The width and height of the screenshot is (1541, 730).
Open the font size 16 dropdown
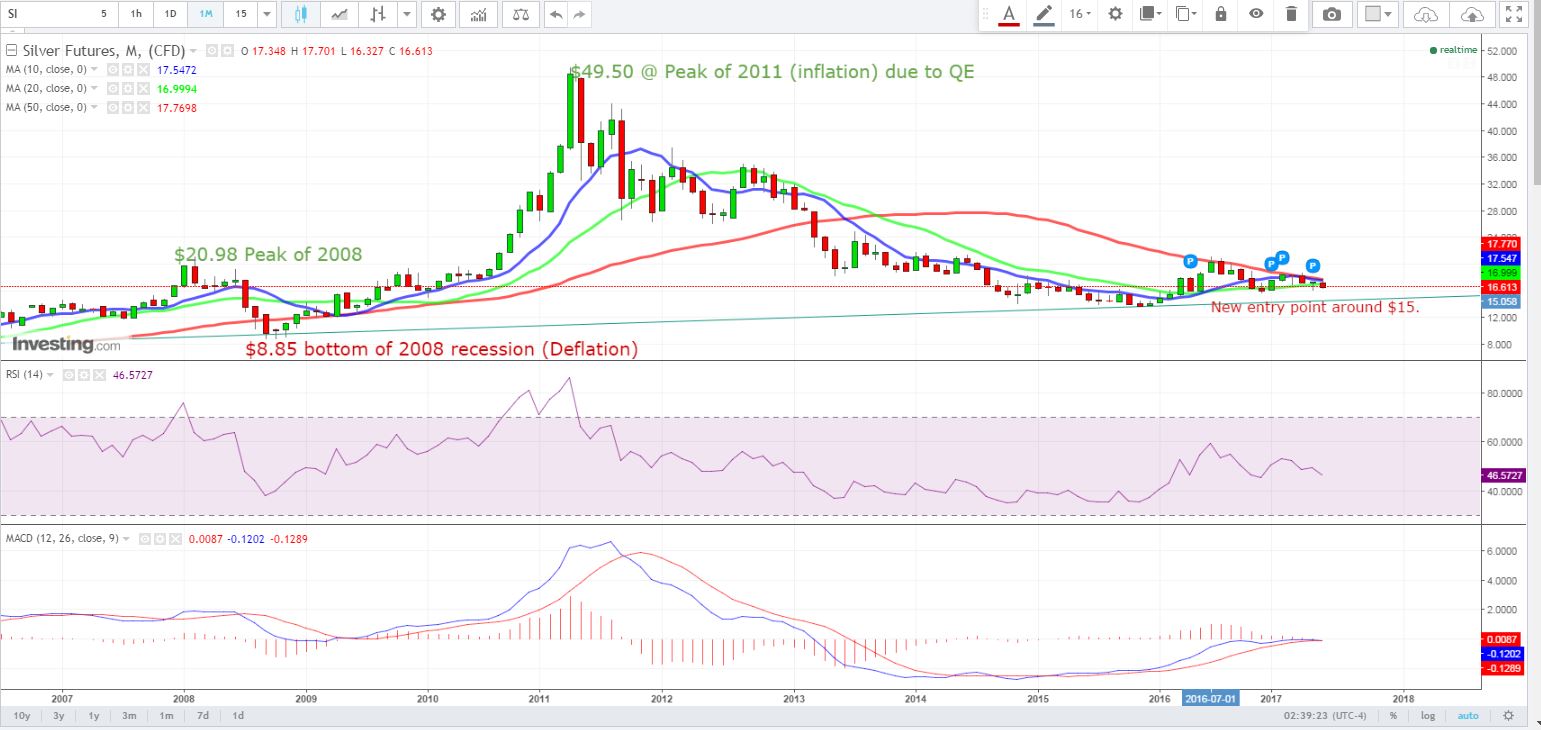pyautogui.click(x=1080, y=14)
